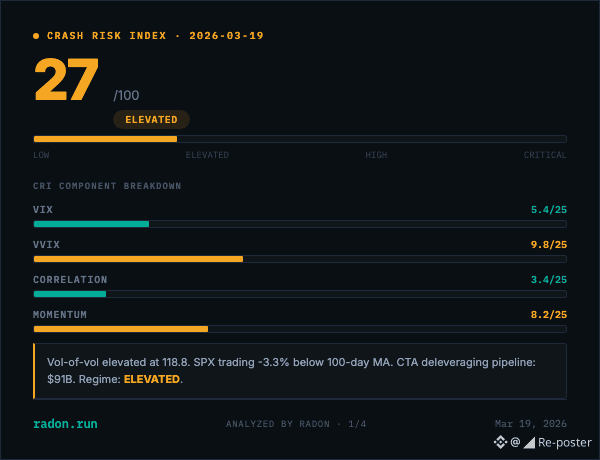600x460 pixels.
Task: Click the HIGH scale label
Action: 376,155
